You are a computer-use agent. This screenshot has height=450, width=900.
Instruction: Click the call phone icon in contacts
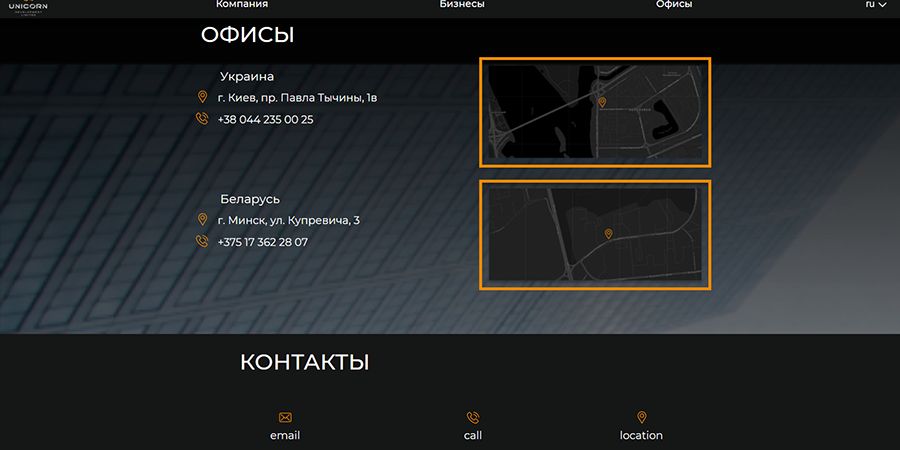tap(473, 417)
